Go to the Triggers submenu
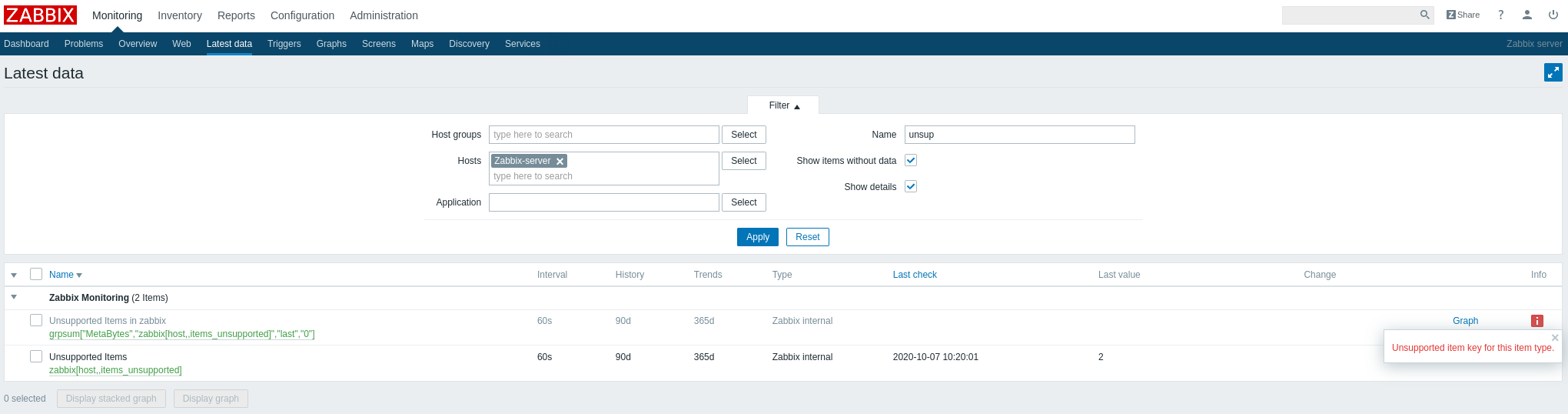 (x=284, y=44)
